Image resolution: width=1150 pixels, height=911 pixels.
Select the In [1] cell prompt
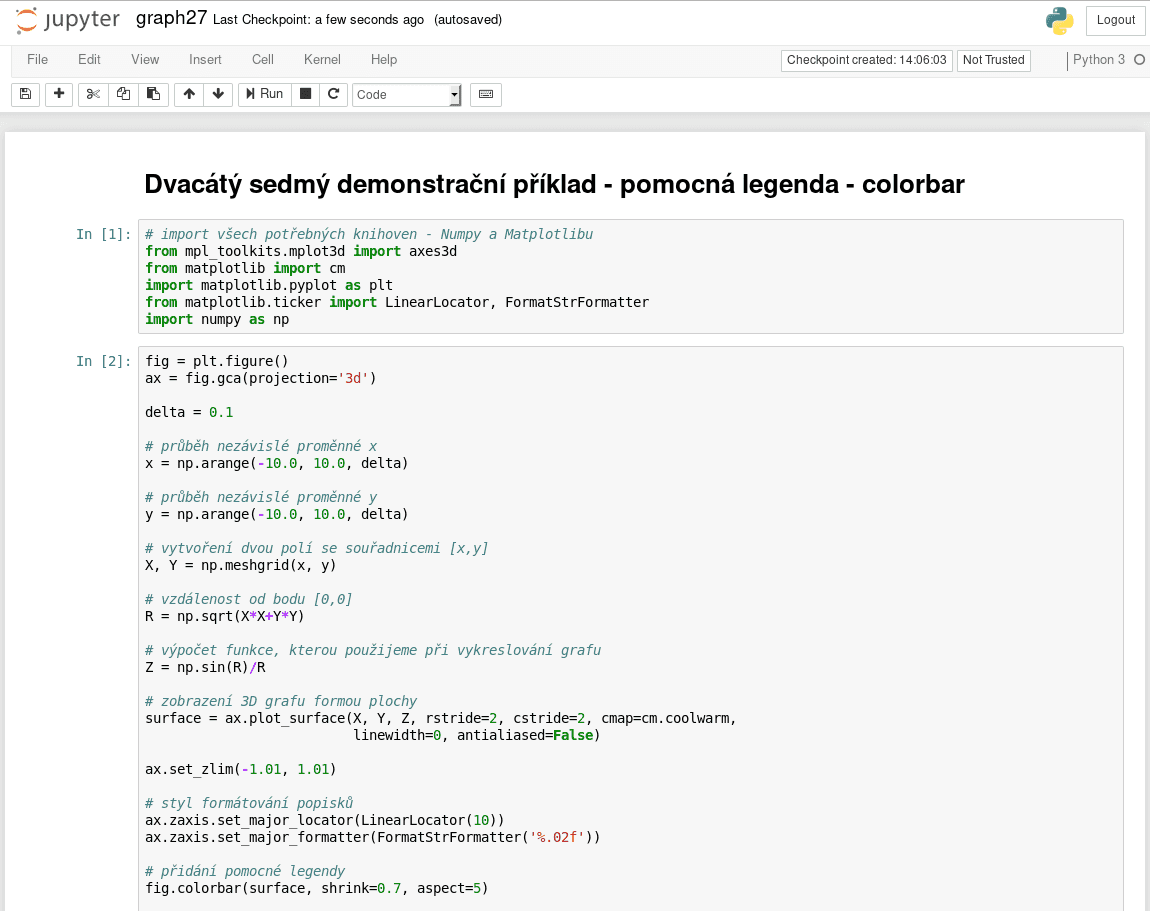[103, 234]
